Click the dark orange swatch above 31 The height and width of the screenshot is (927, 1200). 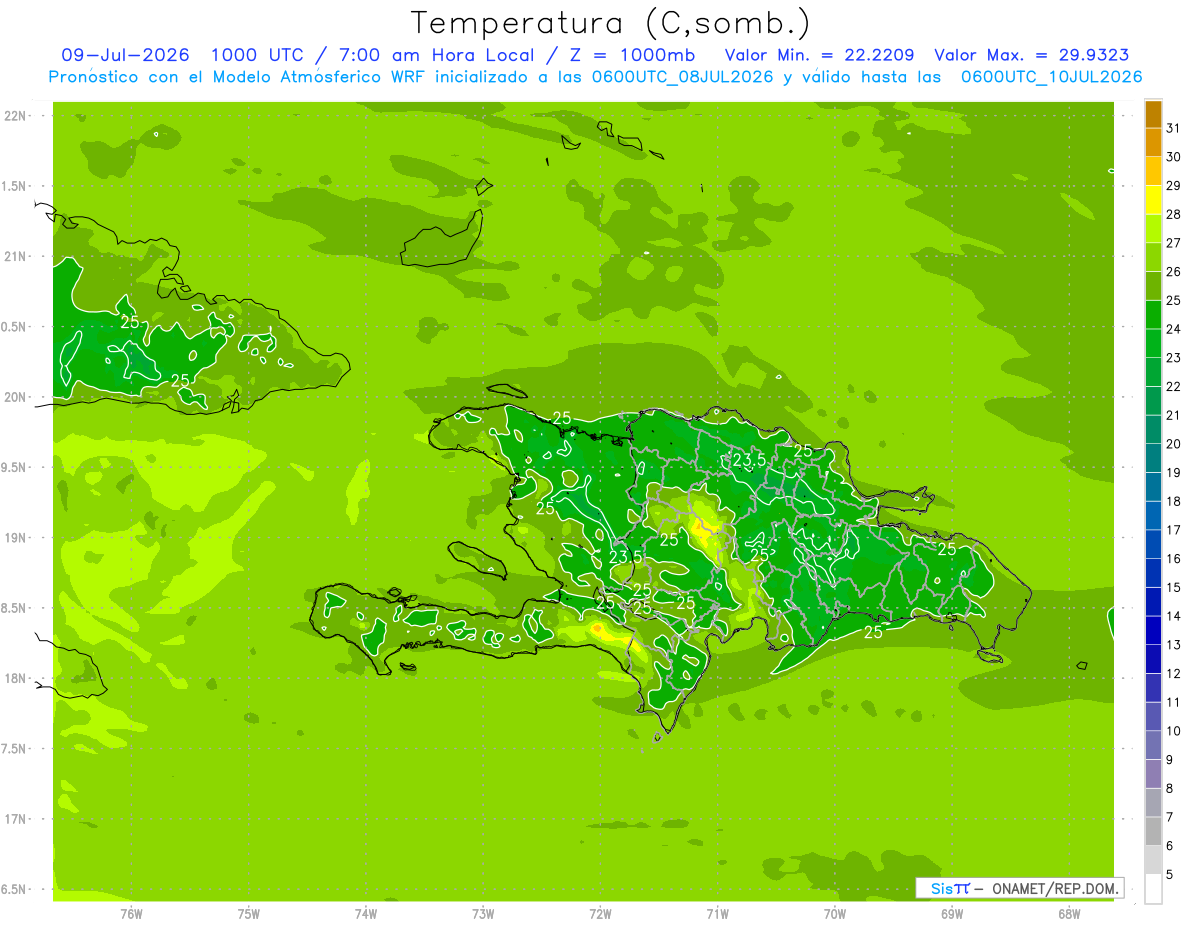[x=1153, y=114]
